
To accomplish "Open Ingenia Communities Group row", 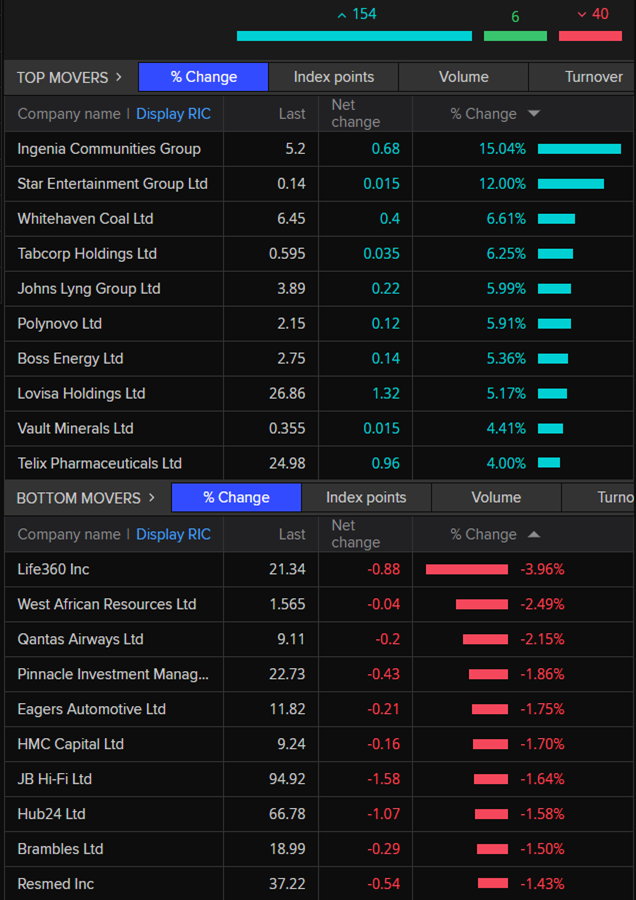I will click(109, 149).
